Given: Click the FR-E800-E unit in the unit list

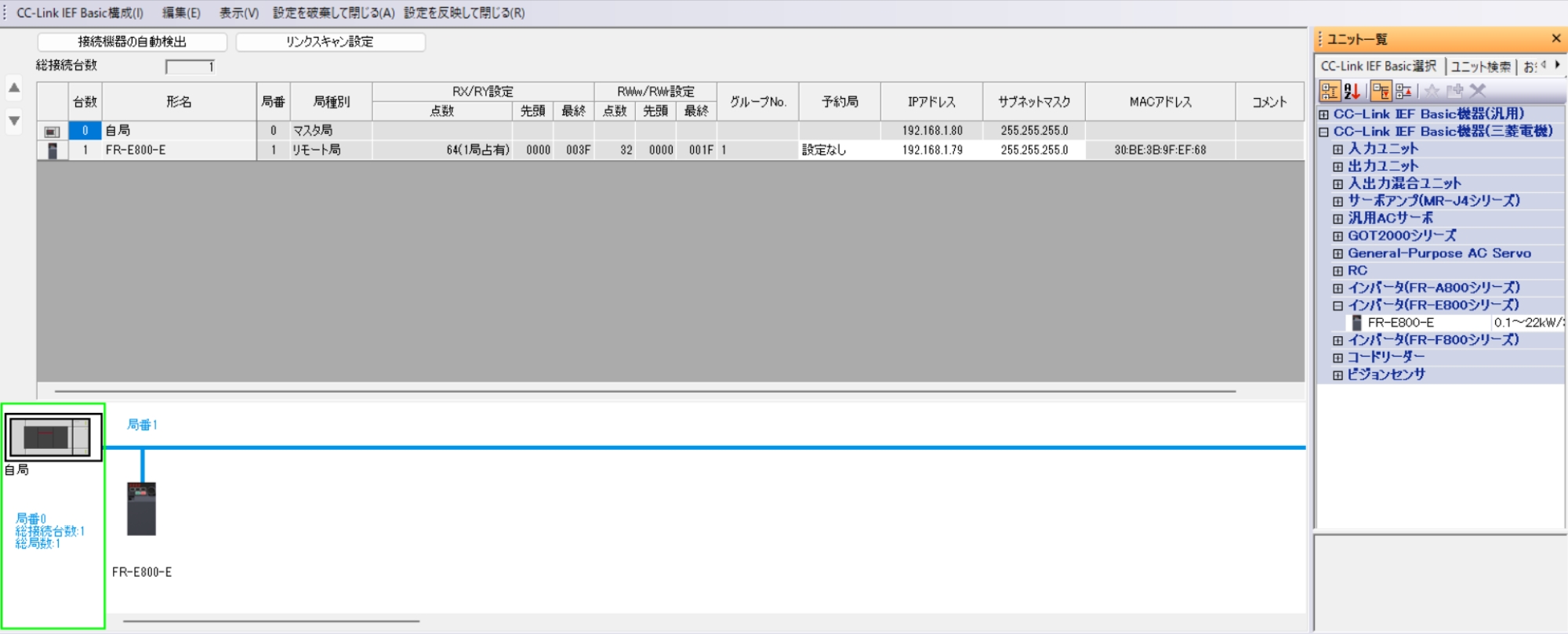Looking at the screenshot, I should pyautogui.click(x=1400, y=323).
